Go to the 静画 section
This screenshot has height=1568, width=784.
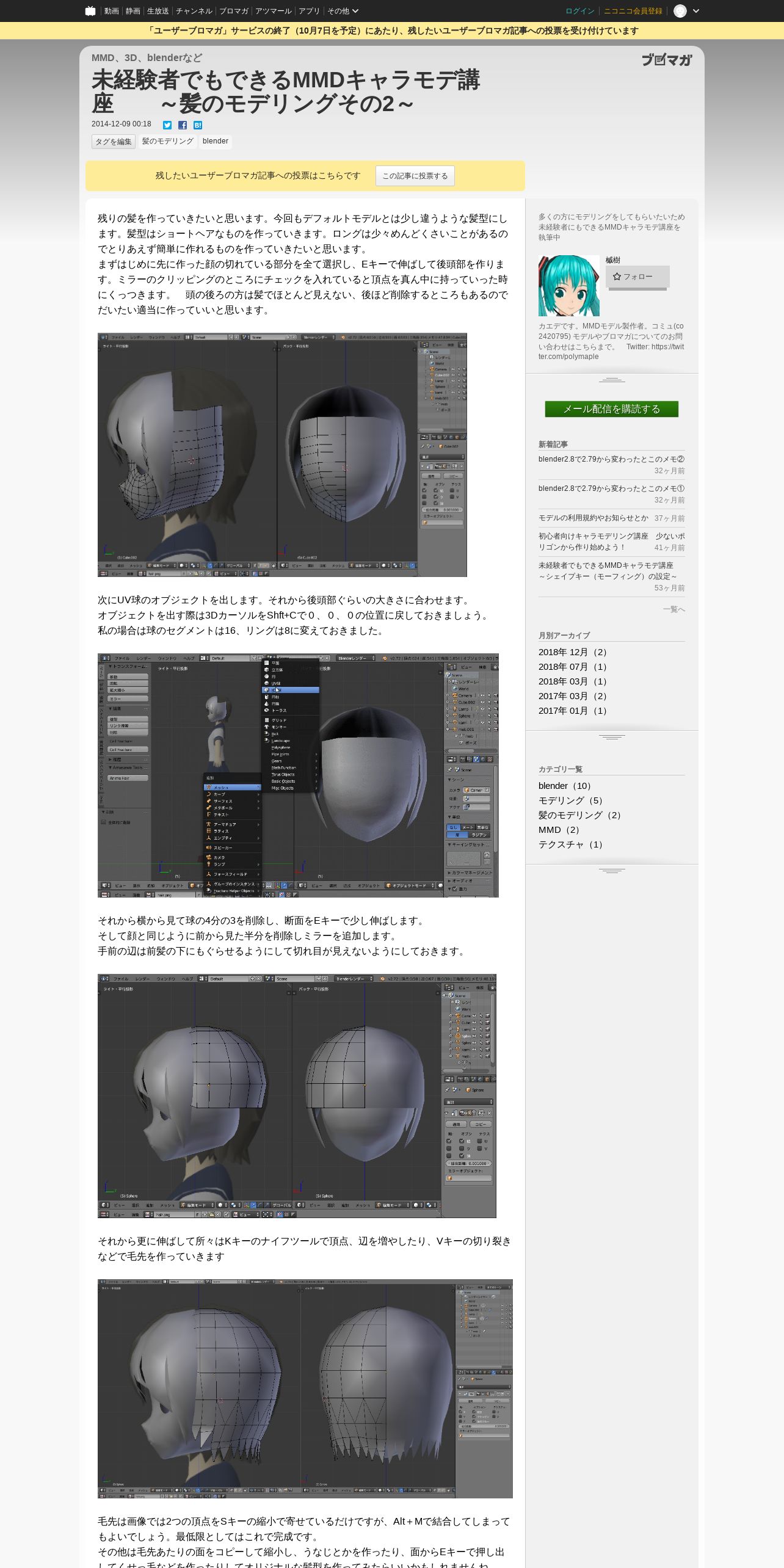132,11
